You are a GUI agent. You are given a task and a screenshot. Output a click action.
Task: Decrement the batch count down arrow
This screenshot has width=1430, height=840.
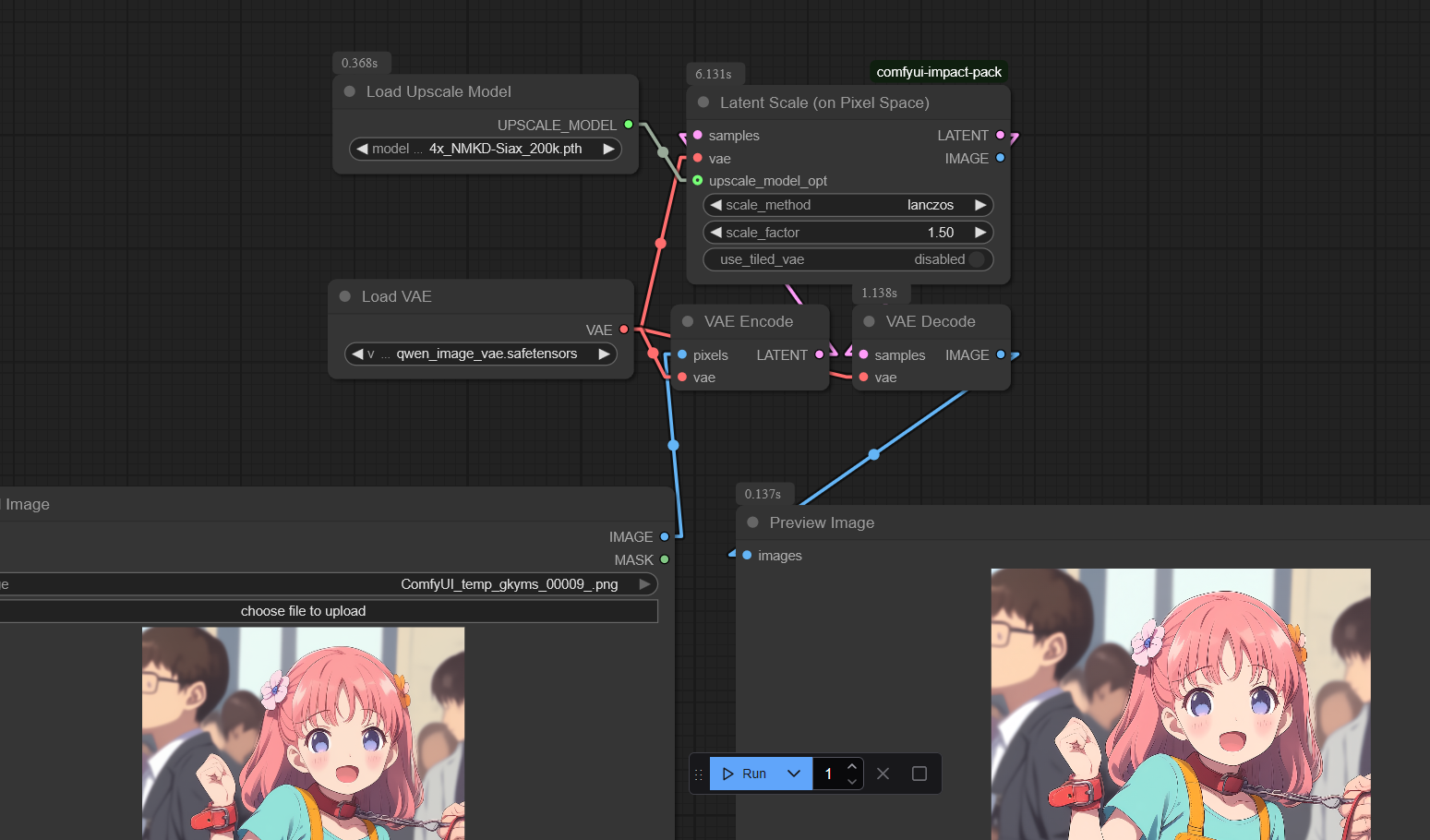[x=852, y=781]
